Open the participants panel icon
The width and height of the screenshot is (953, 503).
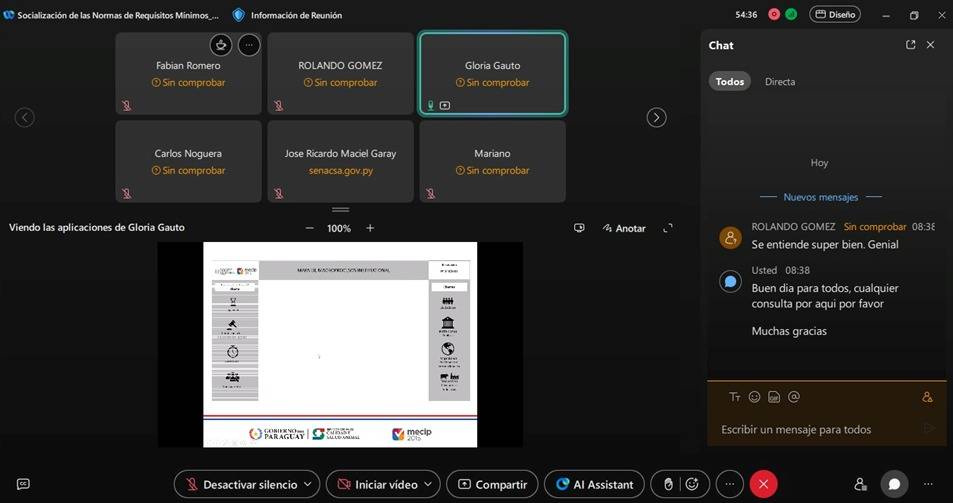pos(860,484)
